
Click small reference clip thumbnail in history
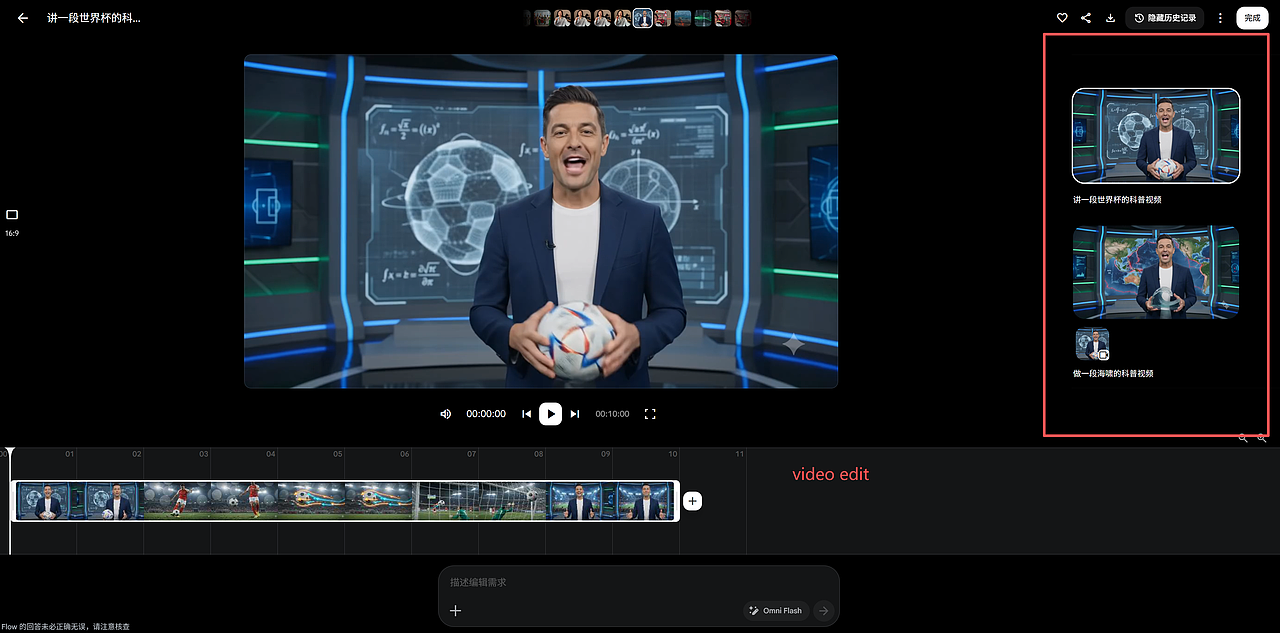click(x=1092, y=344)
